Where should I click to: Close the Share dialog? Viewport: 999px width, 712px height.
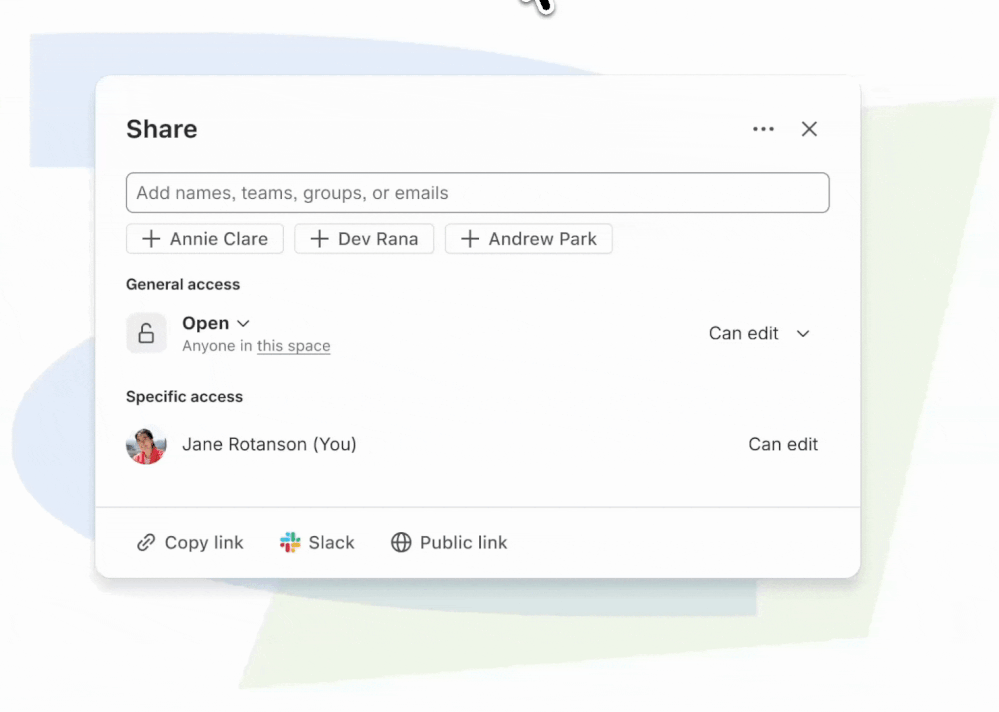point(809,129)
